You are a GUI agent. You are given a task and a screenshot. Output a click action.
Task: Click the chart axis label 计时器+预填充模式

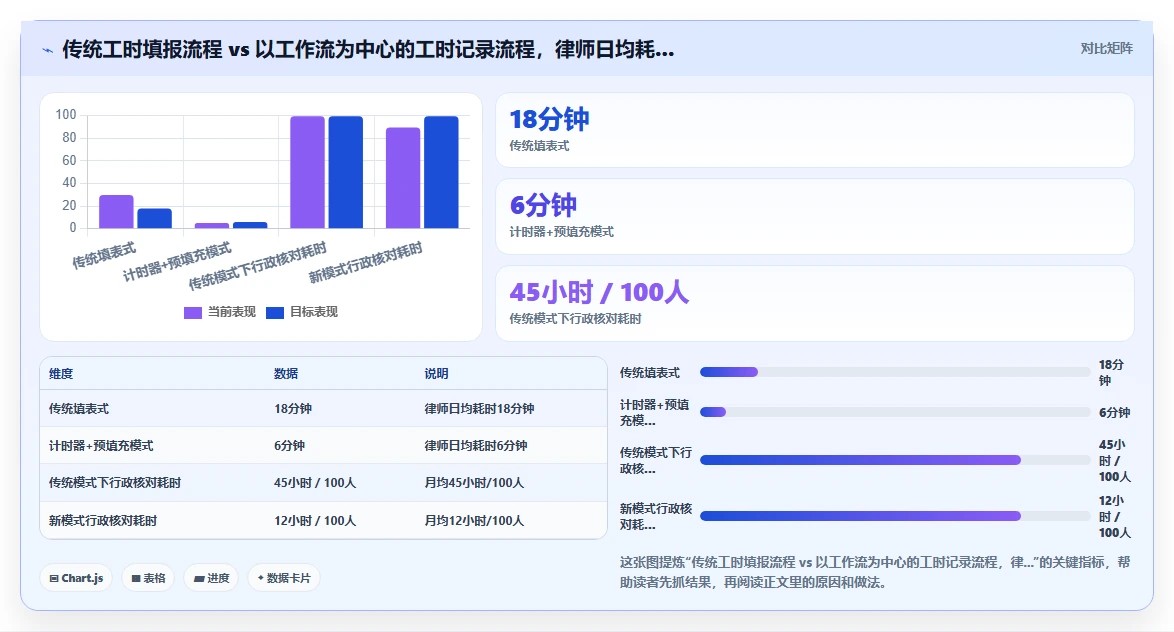coord(177,261)
